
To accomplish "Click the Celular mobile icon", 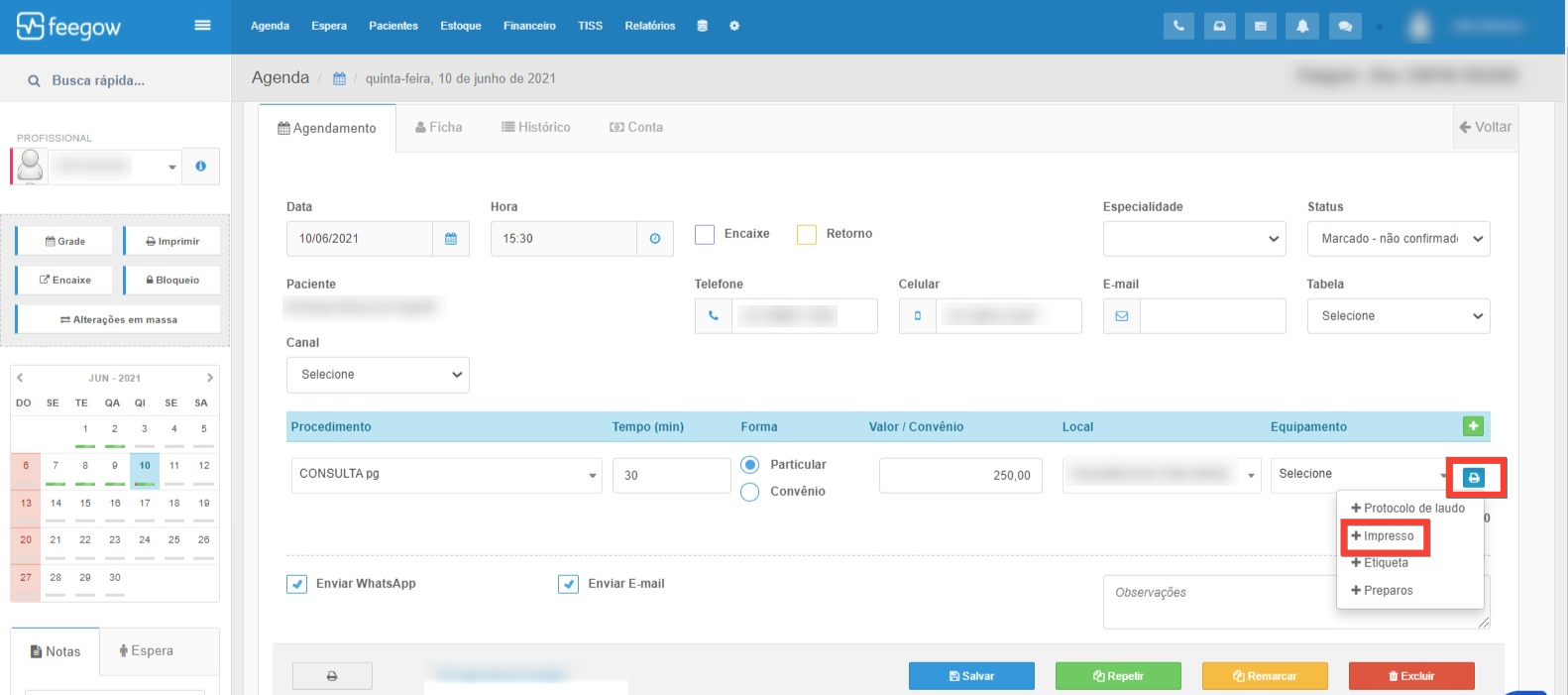I will tap(918, 316).
